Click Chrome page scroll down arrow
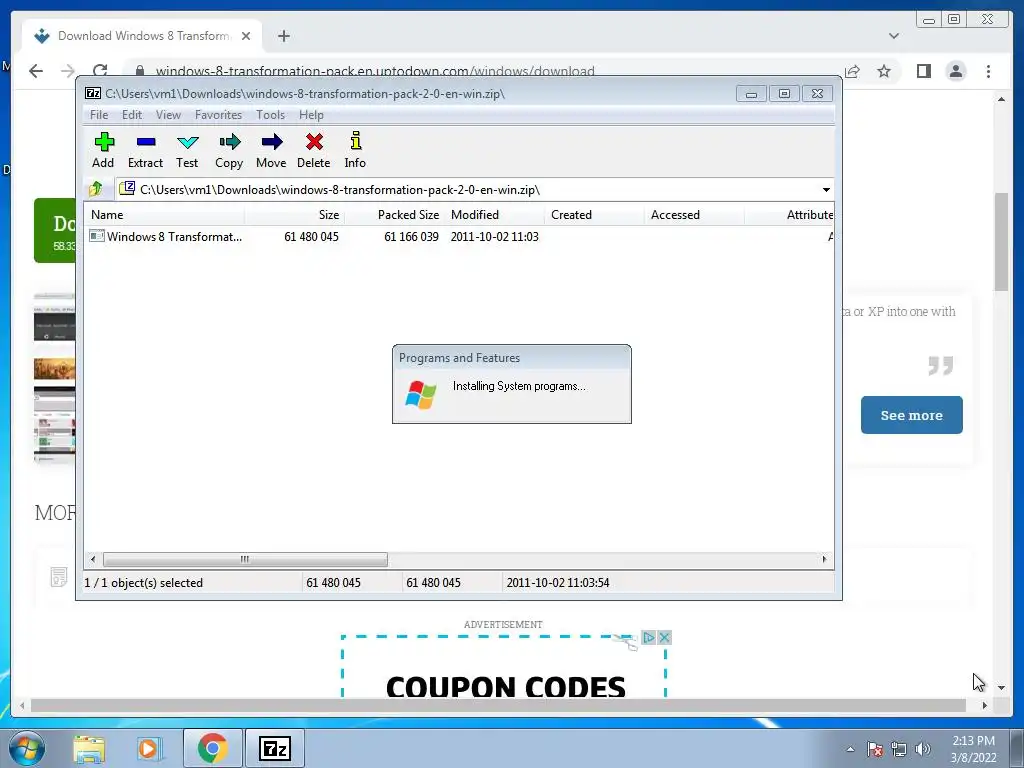The image size is (1024, 768). click(x=1001, y=688)
